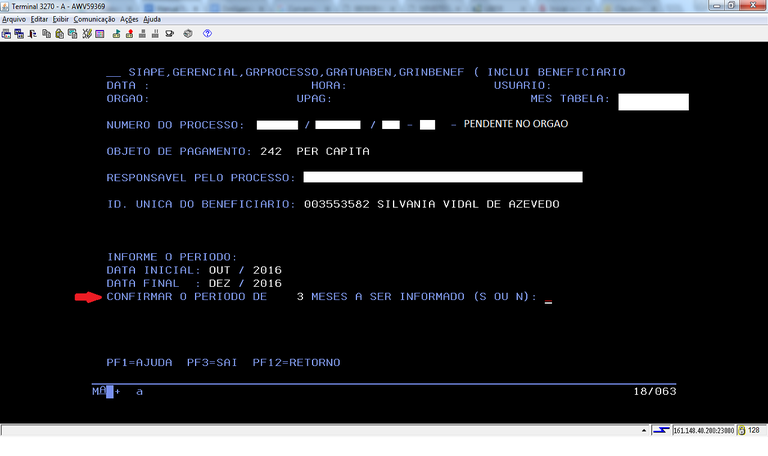Click the padlock security icon in the status bar

(742, 431)
